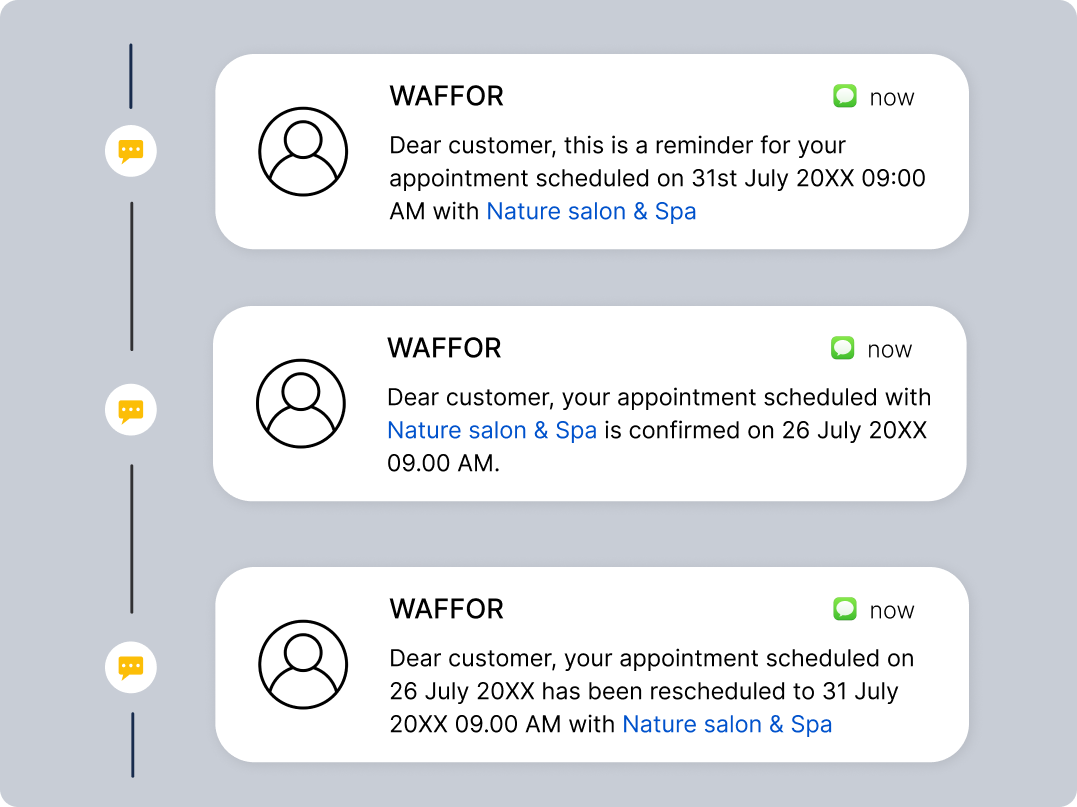Open Nature salon & Spa link in the confirmation message
This screenshot has height=807, width=1077.
(492, 431)
